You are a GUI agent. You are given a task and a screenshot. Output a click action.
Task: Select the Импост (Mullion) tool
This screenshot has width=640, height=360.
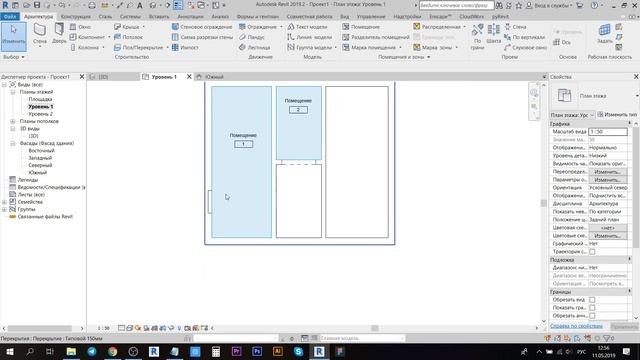point(185,47)
